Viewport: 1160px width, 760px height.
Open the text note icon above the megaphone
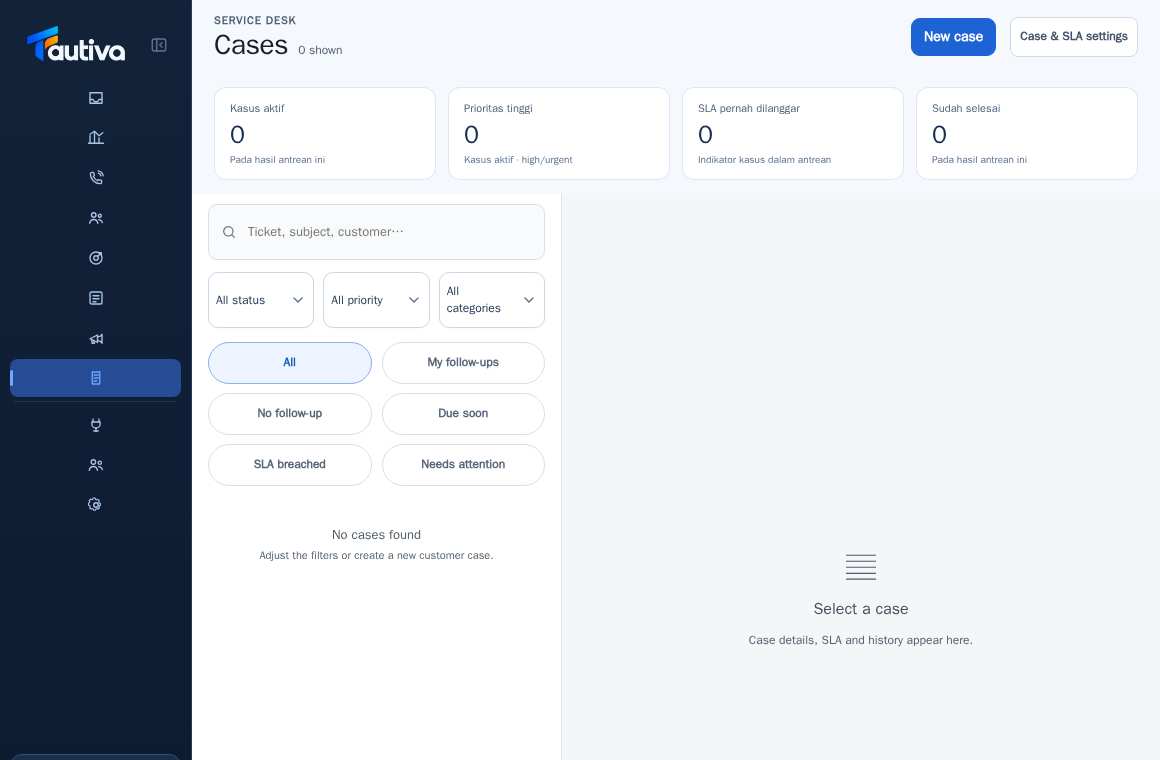point(95,298)
